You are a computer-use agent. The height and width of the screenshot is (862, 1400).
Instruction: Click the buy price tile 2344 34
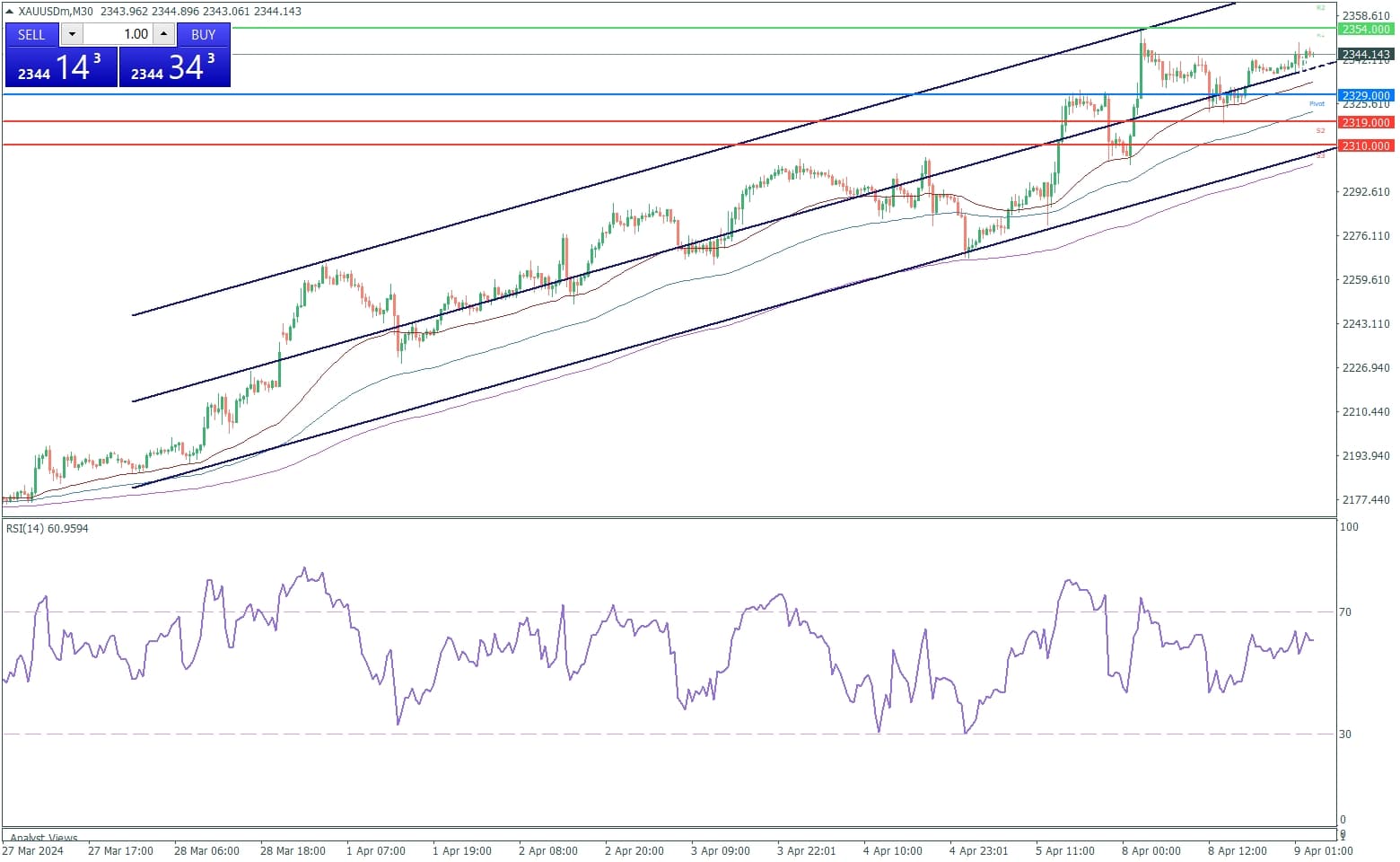(174, 67)
